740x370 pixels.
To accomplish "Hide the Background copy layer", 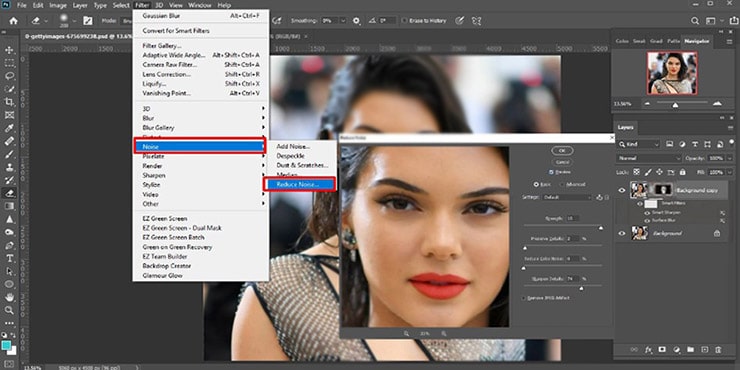I will (622, 190).
